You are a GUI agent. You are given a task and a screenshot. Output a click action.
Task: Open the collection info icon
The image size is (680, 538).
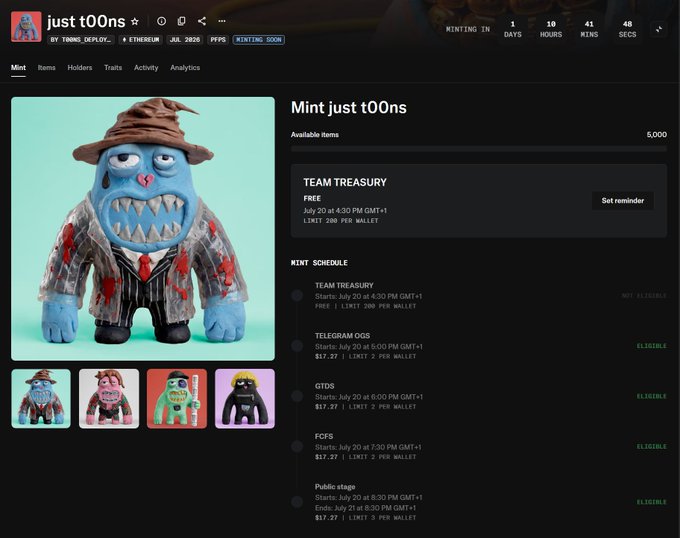coord(161,21)
